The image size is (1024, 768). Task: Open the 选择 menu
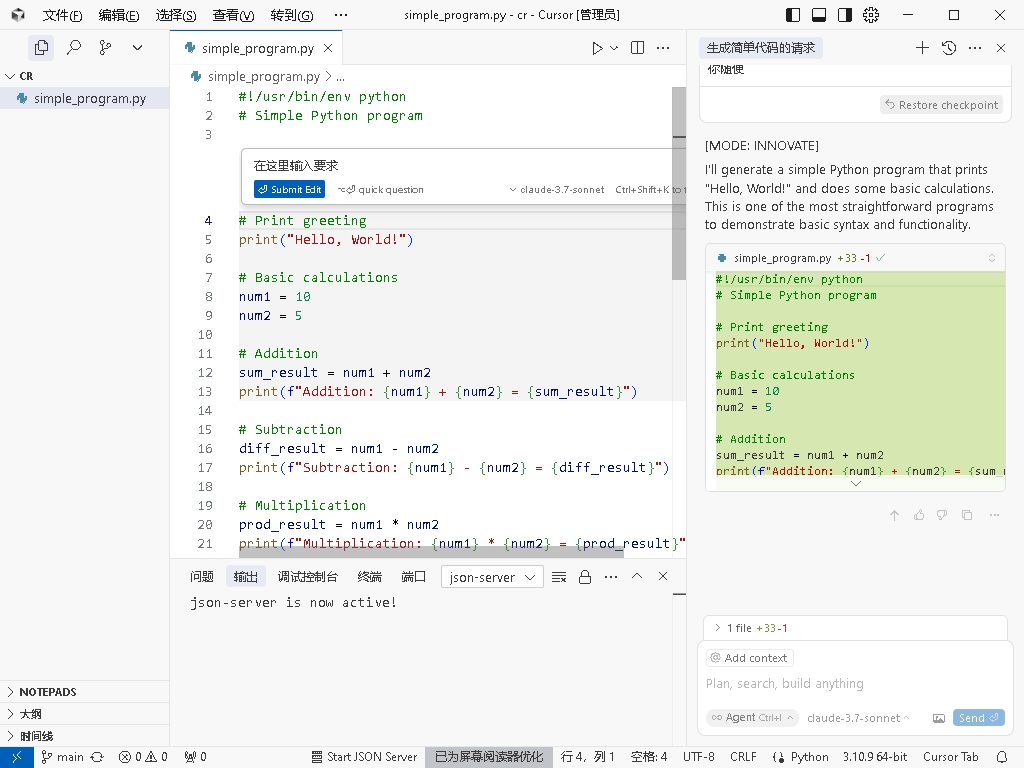[176, 15]
